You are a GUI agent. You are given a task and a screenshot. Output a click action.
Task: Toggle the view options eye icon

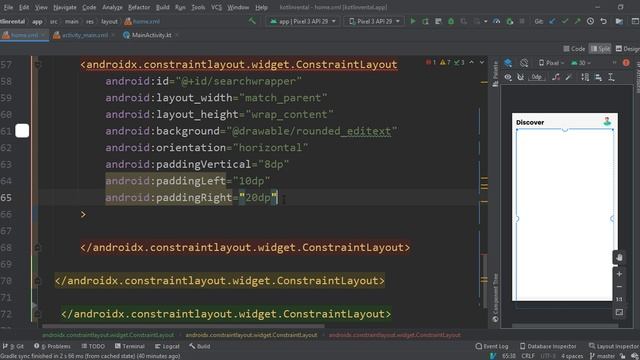[x=508, y=77]
